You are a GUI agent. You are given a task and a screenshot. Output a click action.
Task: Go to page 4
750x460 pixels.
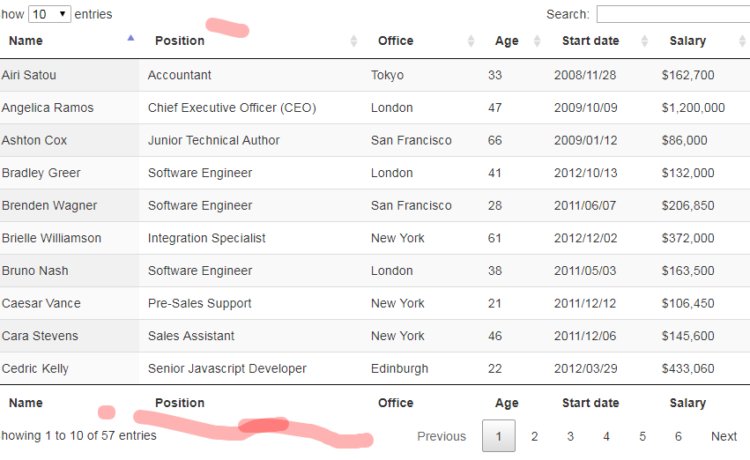coord(606,436)
